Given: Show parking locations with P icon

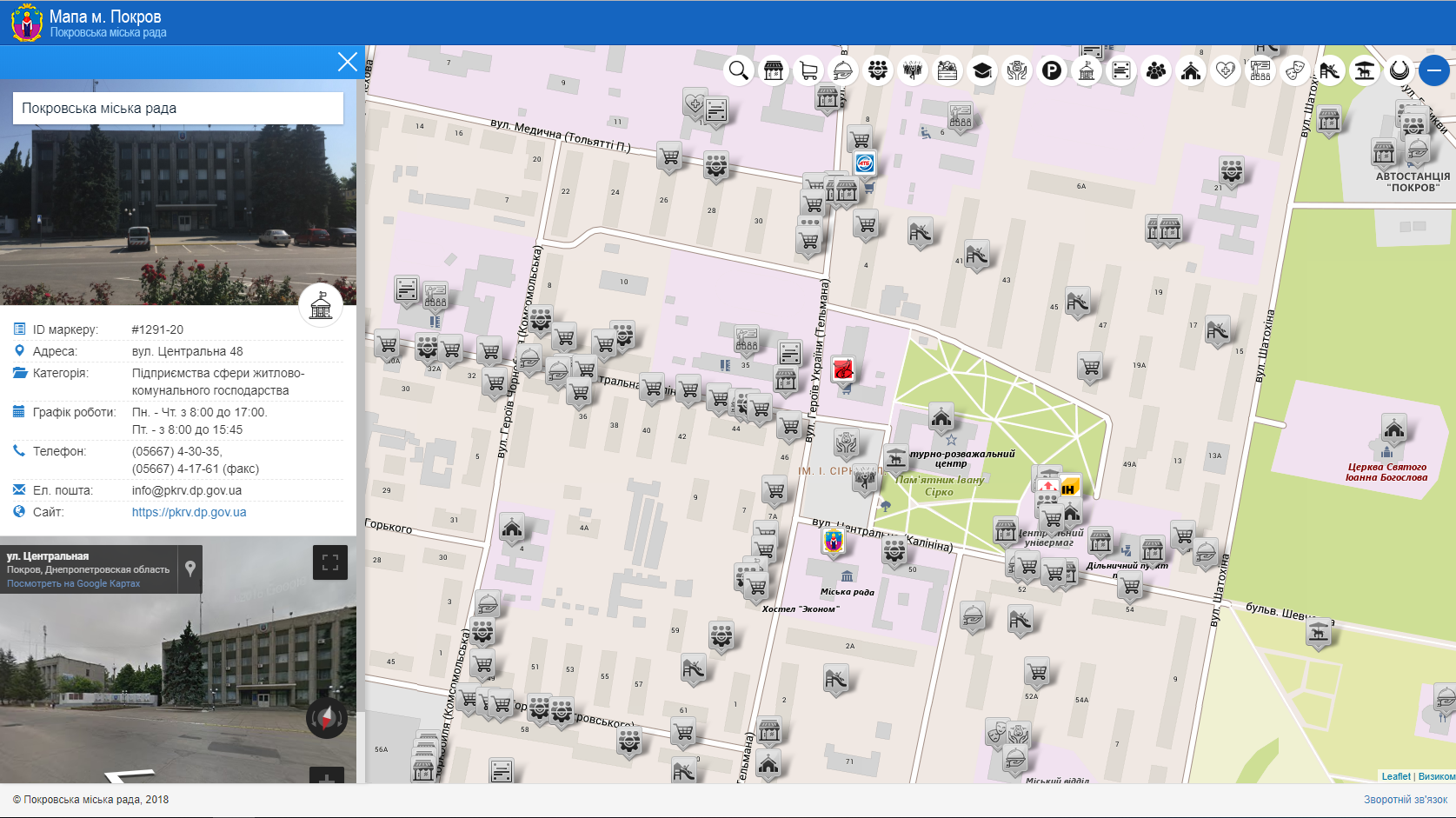Looking at the screenshot, I should [x=1052, y=70].
